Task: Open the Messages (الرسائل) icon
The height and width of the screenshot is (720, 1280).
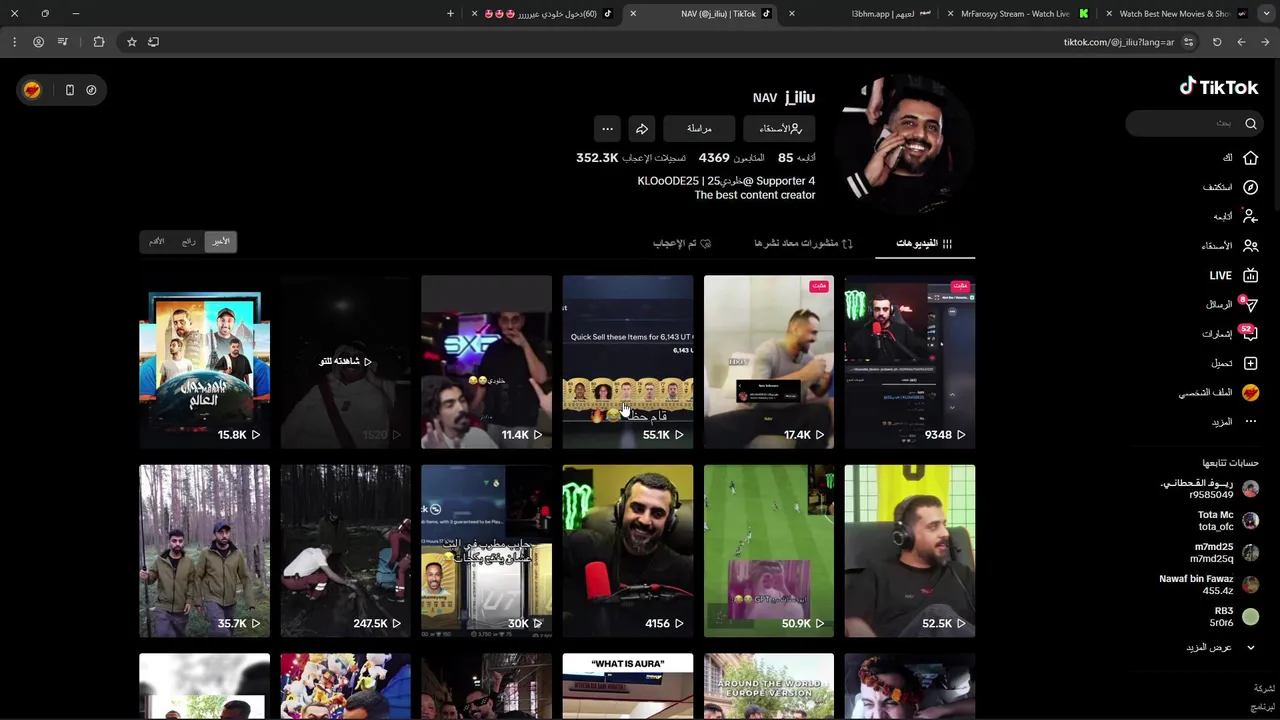Action: 1250,304
